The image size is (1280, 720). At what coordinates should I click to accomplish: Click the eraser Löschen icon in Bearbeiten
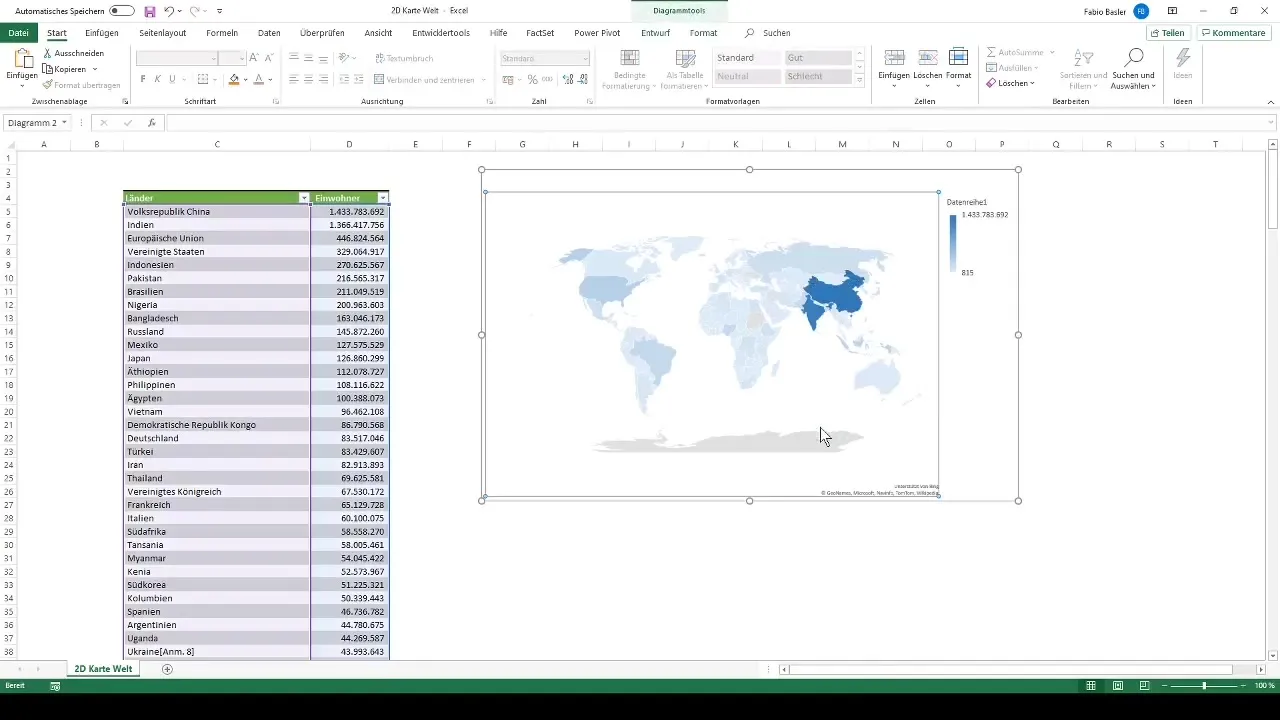pyautogui.click(x=991, y=83)
